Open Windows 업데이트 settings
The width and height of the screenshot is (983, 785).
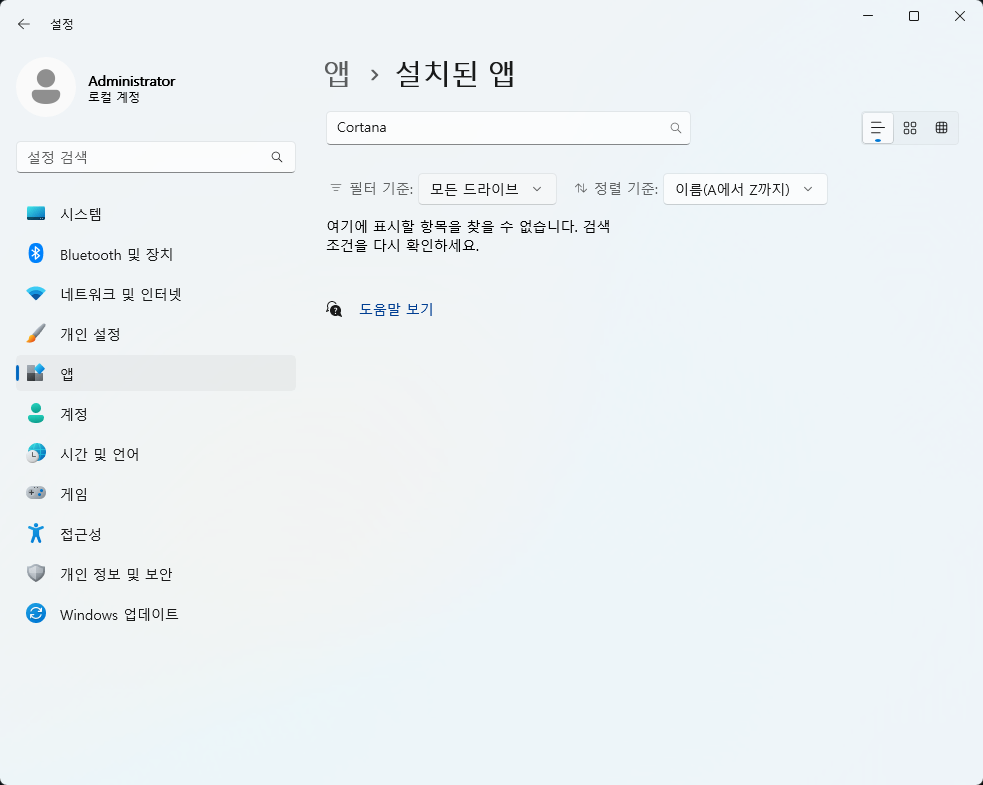click(x=155, y=614)
